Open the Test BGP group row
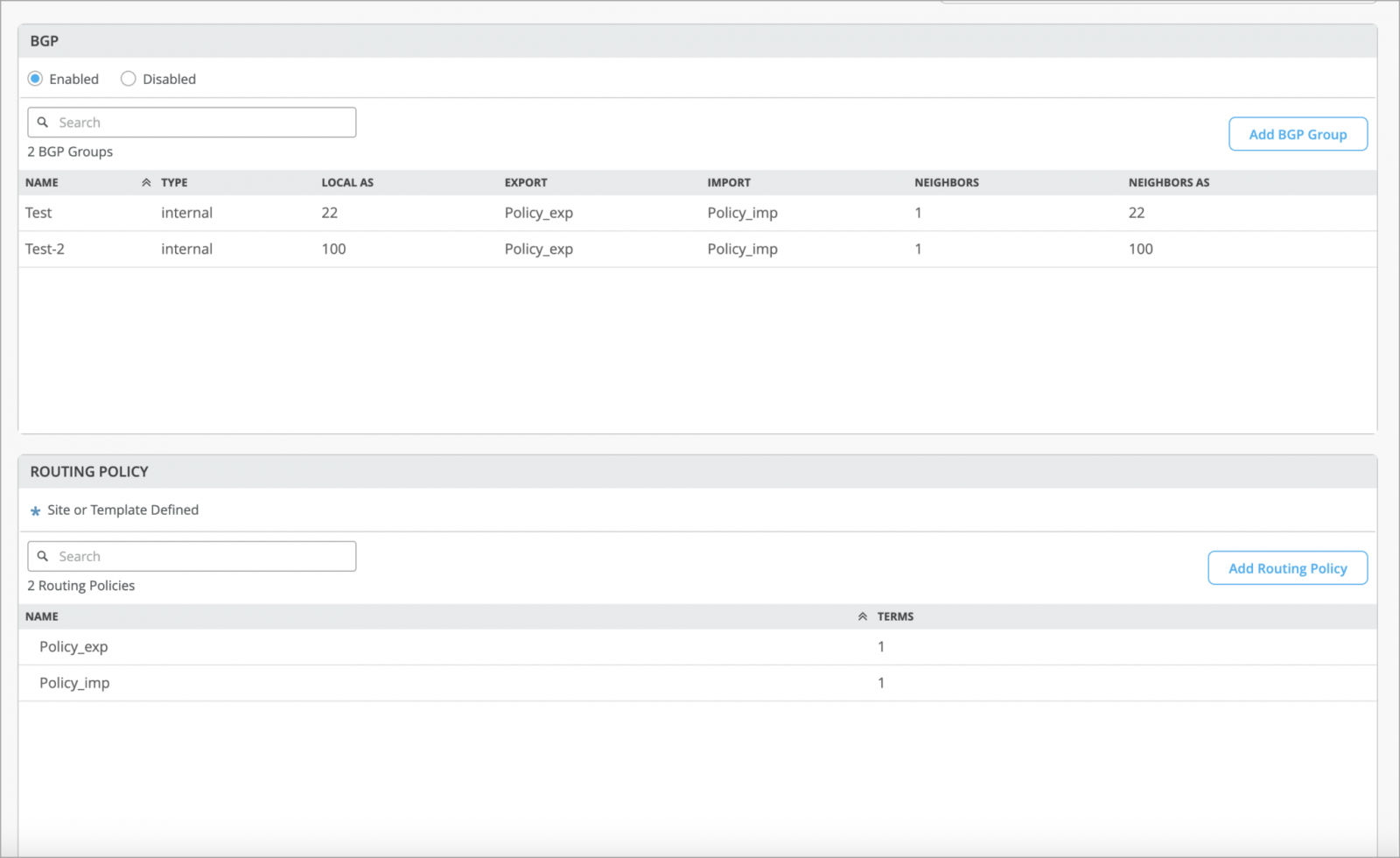The height and width of the screenshot is (858, 1400). tap(38, 213)
